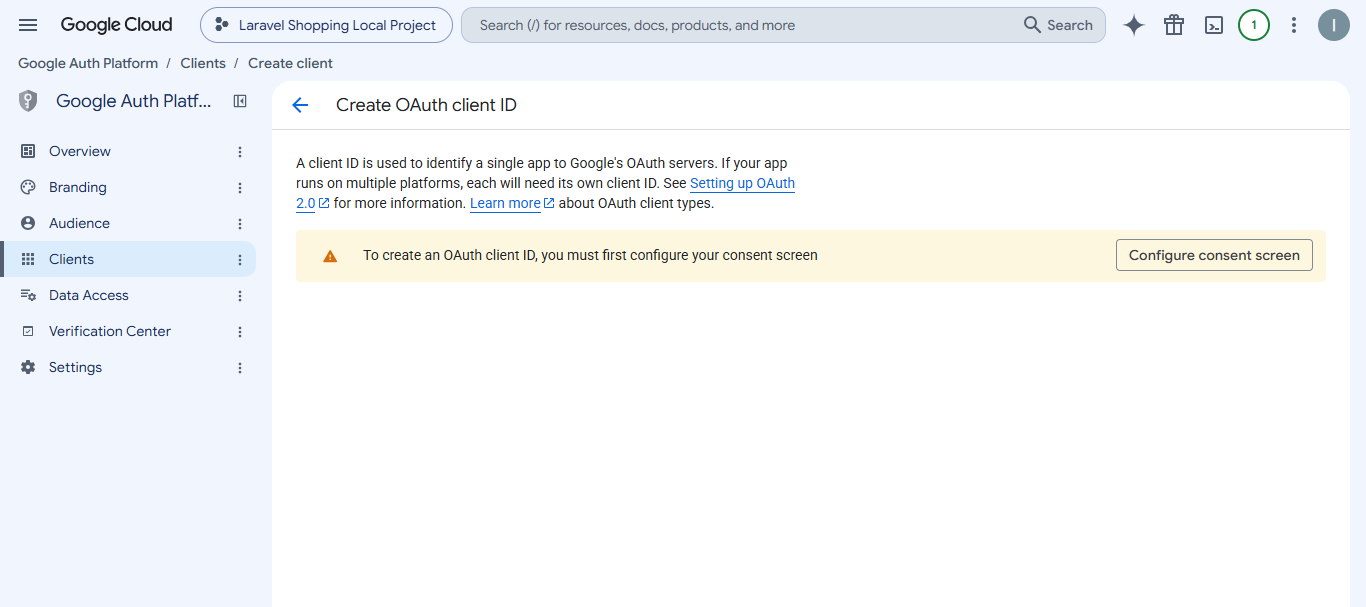Go to the Clients breadcrumb
This screenshot has width=1366, height=607.
click(x=203, y=63)
